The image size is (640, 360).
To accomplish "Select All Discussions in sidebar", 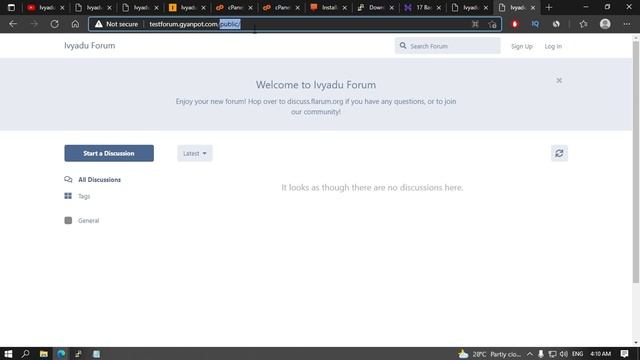I will (x=93, y=180).
